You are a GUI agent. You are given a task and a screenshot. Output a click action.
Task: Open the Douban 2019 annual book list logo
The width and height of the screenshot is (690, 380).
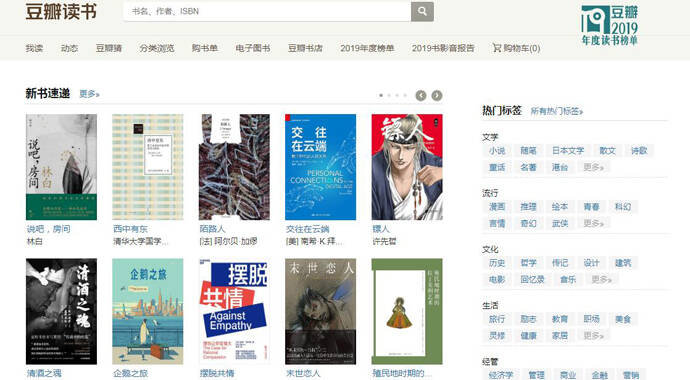609,25
